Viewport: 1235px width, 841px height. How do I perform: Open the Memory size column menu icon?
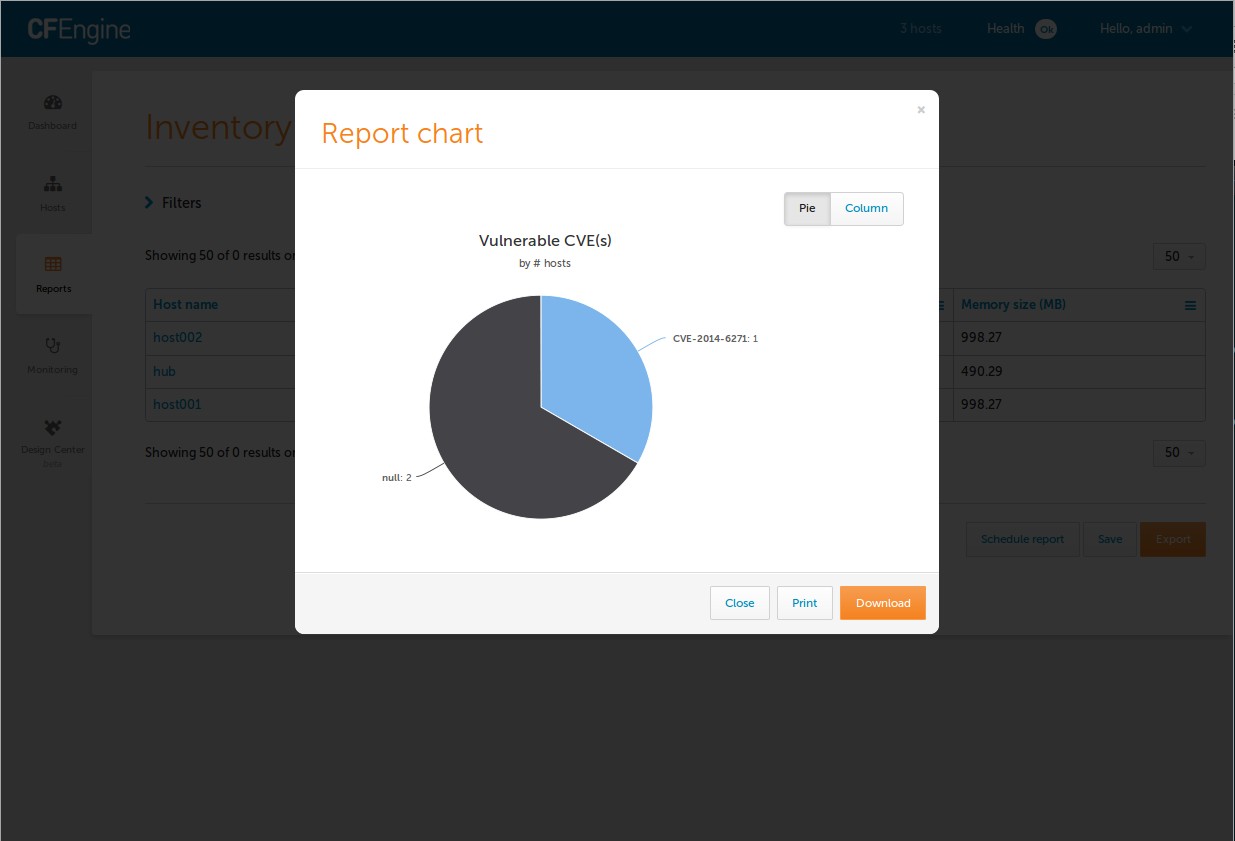click(1190, 305)
